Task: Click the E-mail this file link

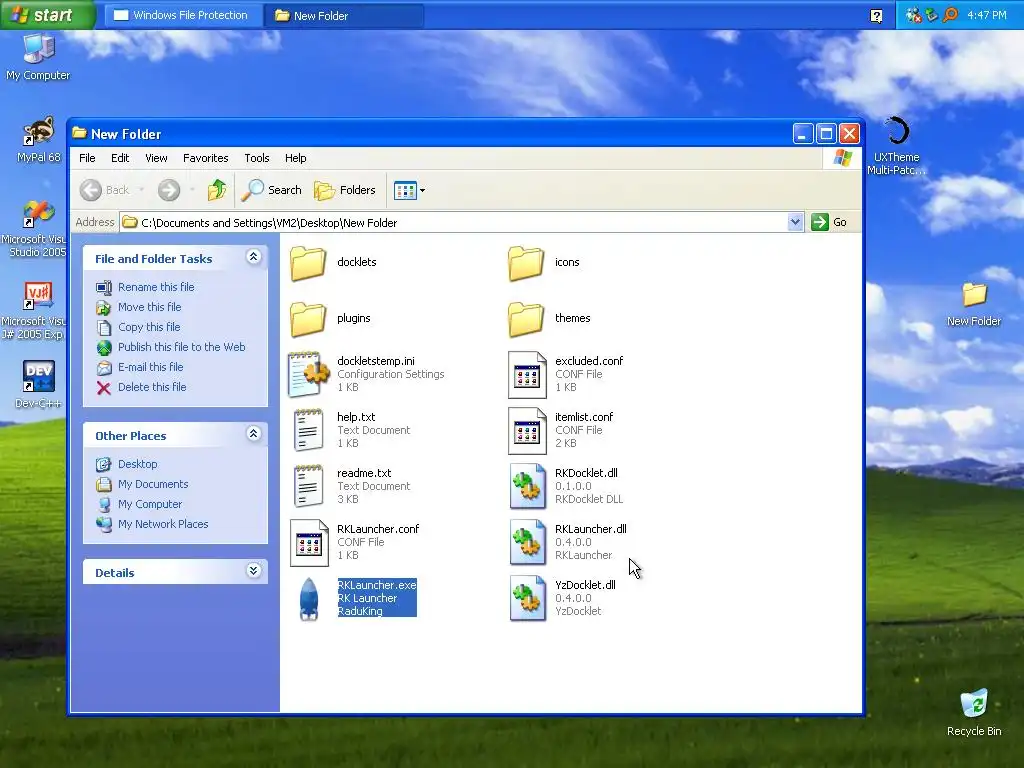Action: click(150, 367)
